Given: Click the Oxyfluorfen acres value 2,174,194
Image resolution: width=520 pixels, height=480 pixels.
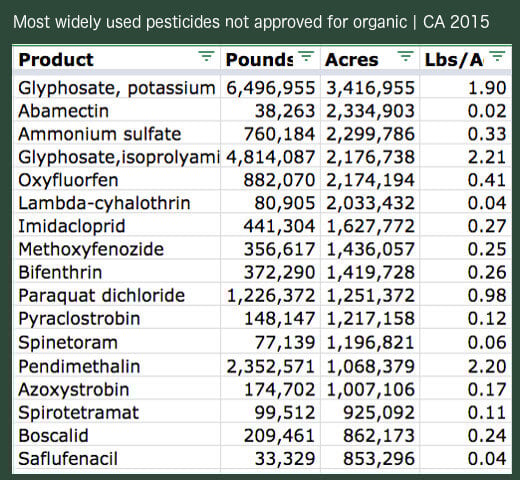Looking at the screenshot, I should (370, 180).
